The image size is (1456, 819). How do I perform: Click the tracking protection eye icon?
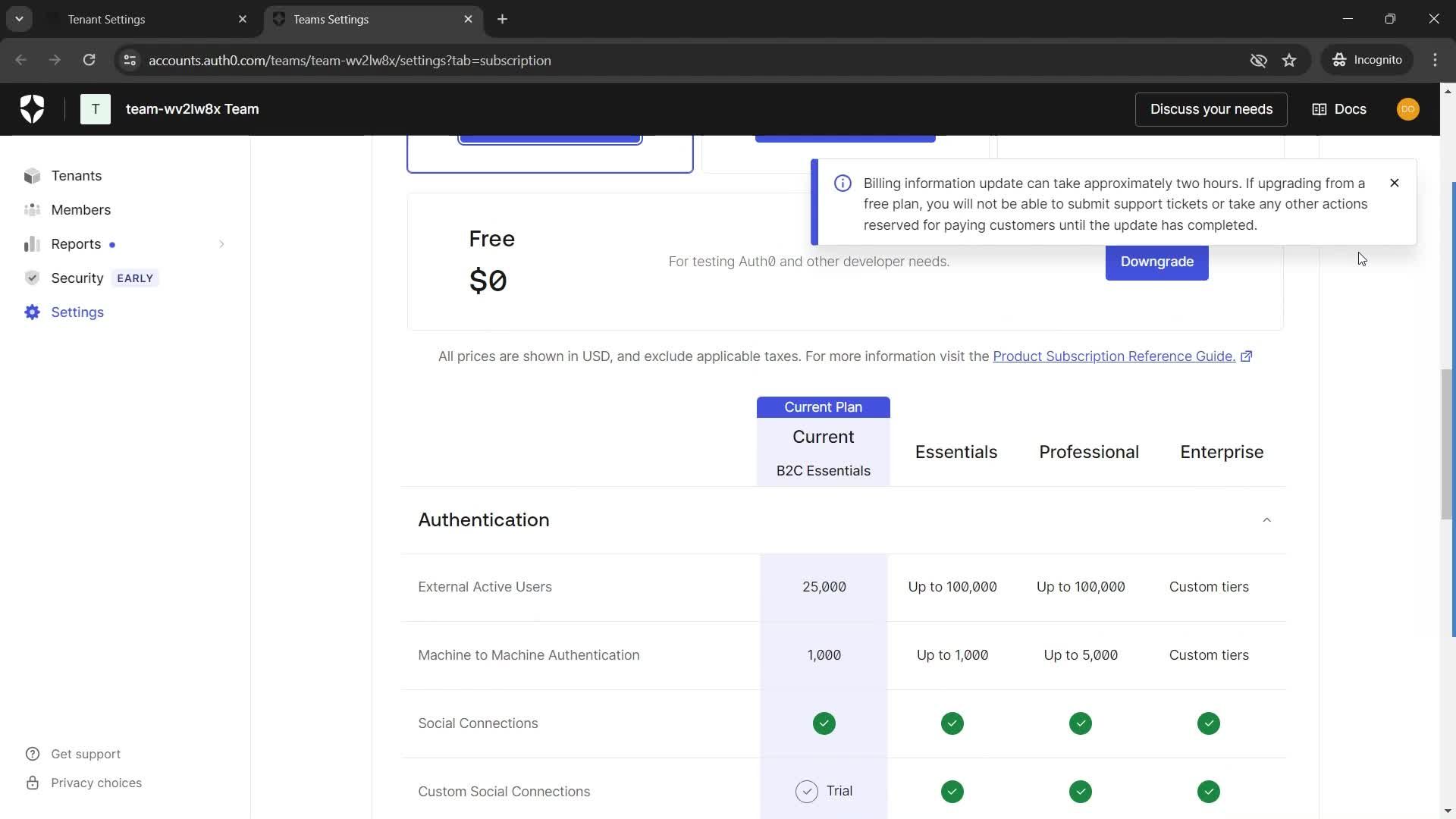pos(1258,60)
